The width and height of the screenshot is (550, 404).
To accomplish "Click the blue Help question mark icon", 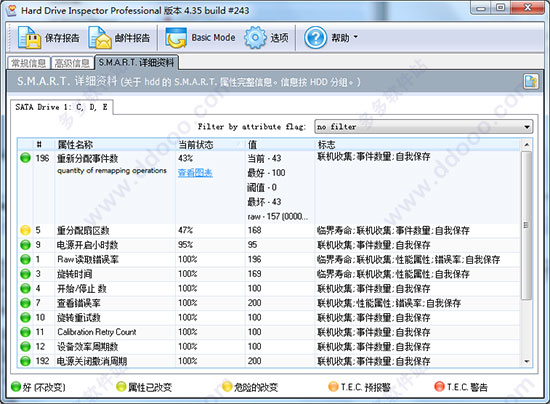I will click(x=315, y=38).
